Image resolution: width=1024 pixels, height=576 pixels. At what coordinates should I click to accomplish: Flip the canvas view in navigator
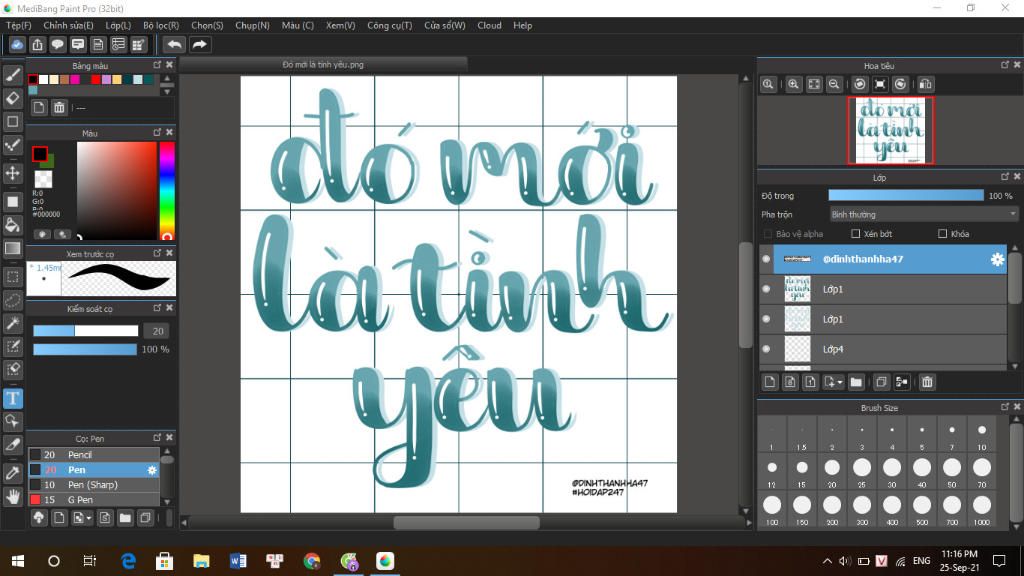925,84
